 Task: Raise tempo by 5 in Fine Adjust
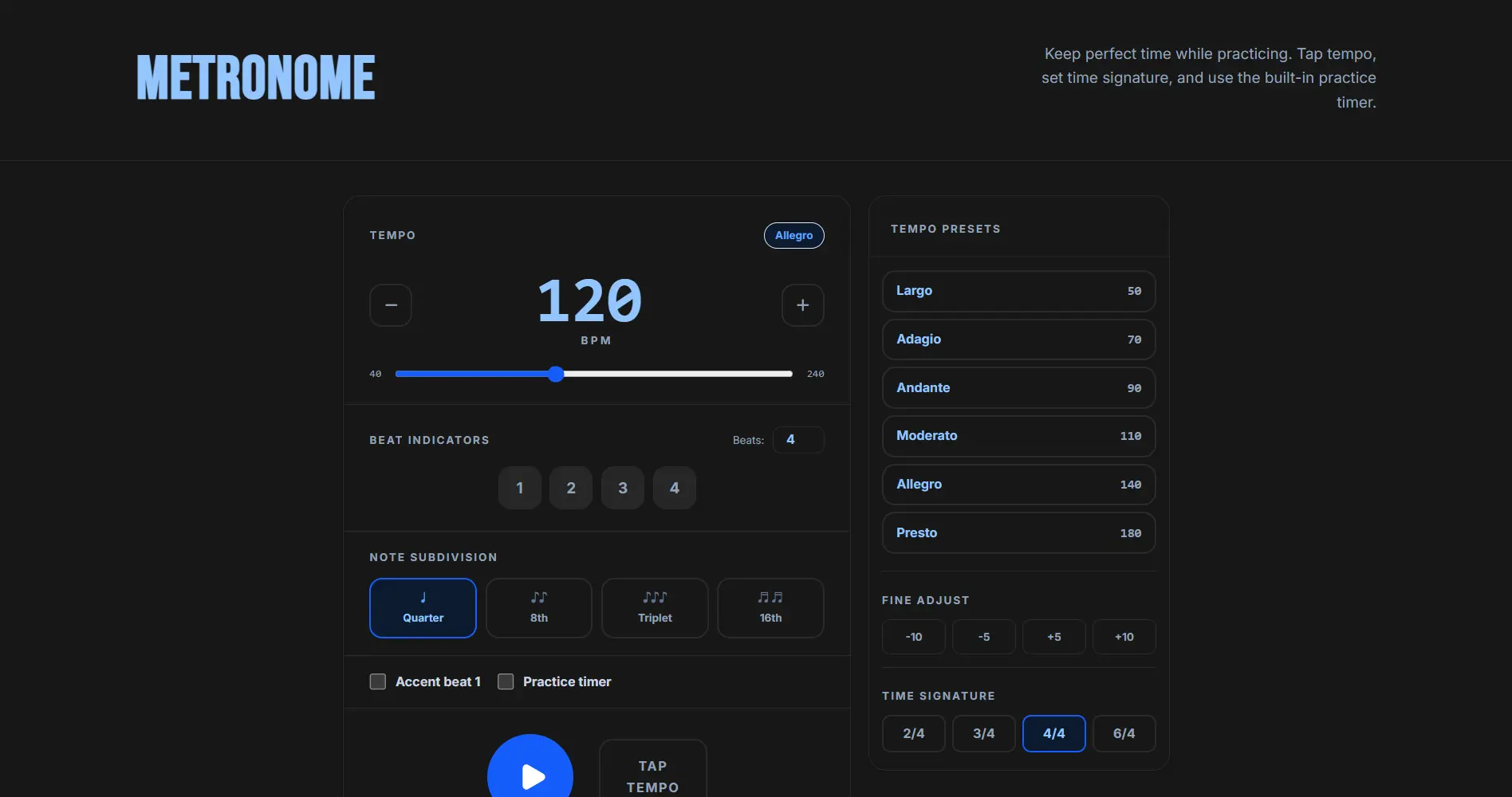[x=1054, y=637]
